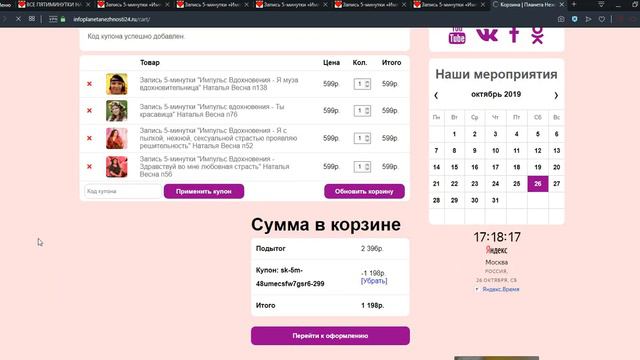The width and height of the screenshot is (640, 360).
Task: Click "Перейти к оформлению" checkout button
Action: coord(330,336)
